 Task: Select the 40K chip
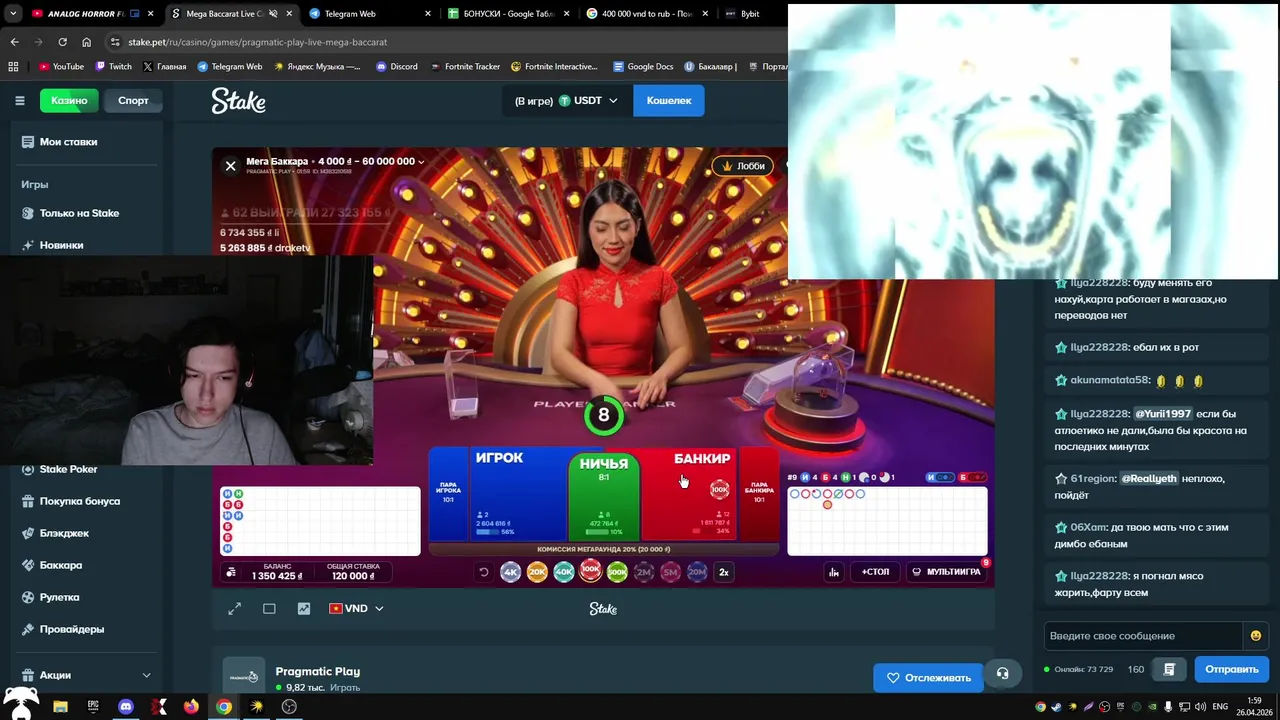(563, 572)
